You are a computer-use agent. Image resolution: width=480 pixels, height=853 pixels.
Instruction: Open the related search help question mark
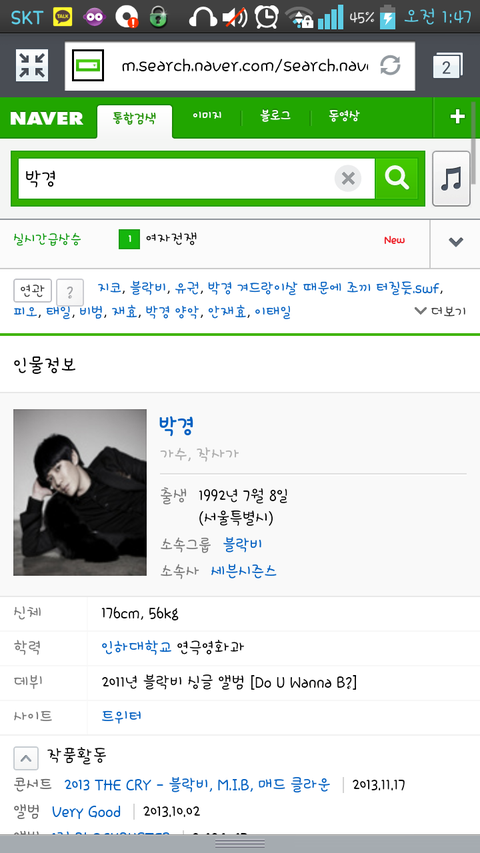(70, 293)
